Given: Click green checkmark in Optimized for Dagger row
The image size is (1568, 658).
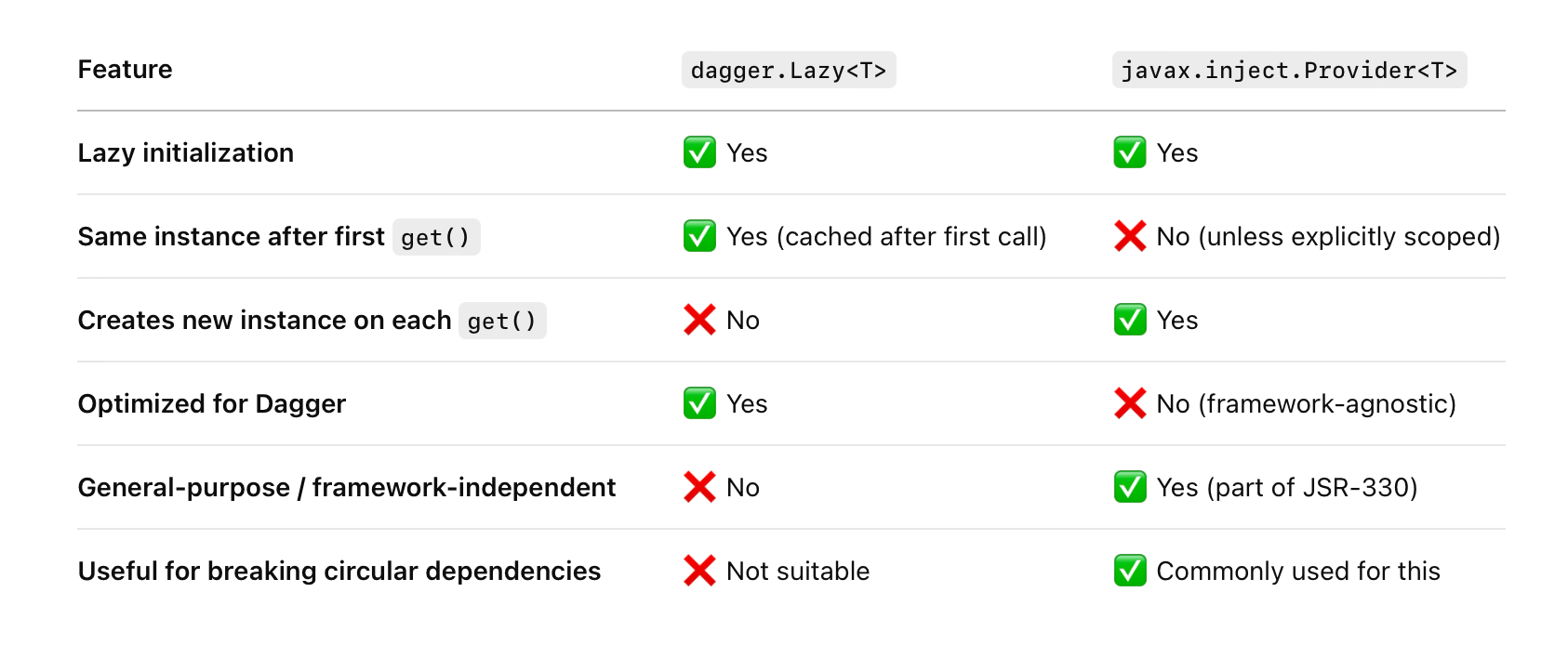Looking at the screenshot, I should [x=699, y=403].
